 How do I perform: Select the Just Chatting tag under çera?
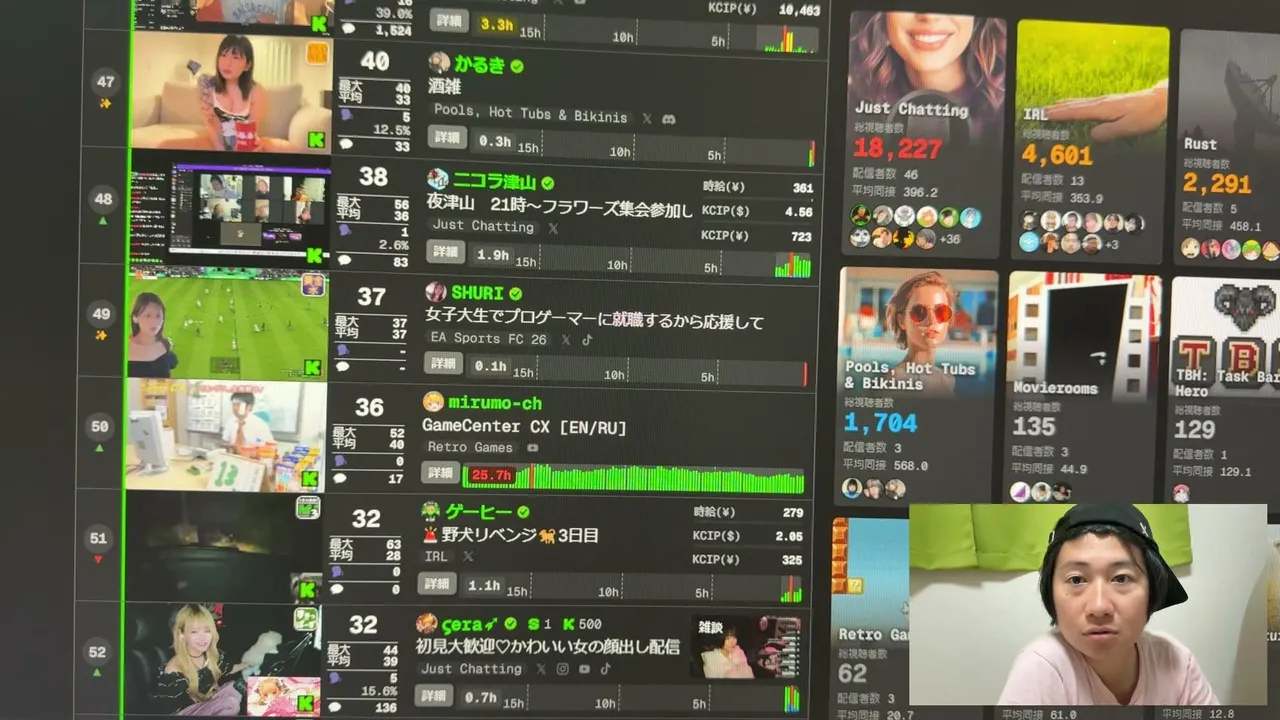[472, 669]
